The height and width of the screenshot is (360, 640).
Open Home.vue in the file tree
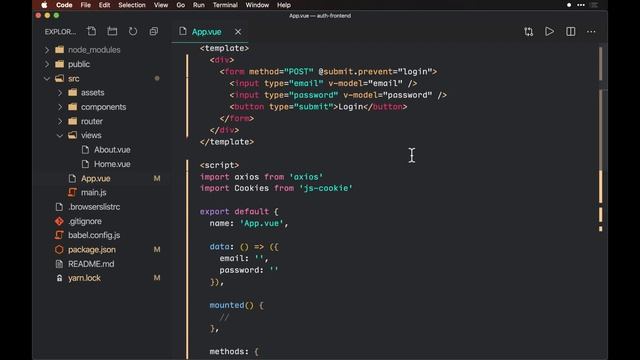112,164
